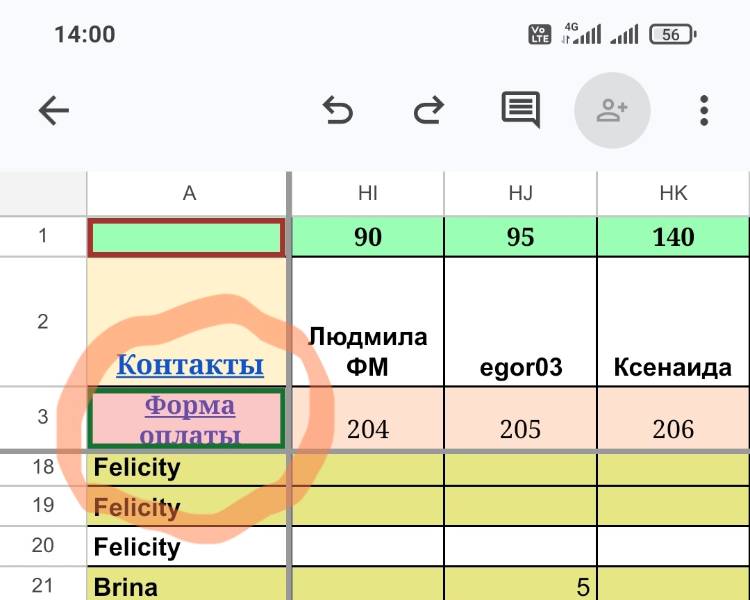Select row 2 header
The width and height of the screenshot is (750, 600).
coord(43,322)
